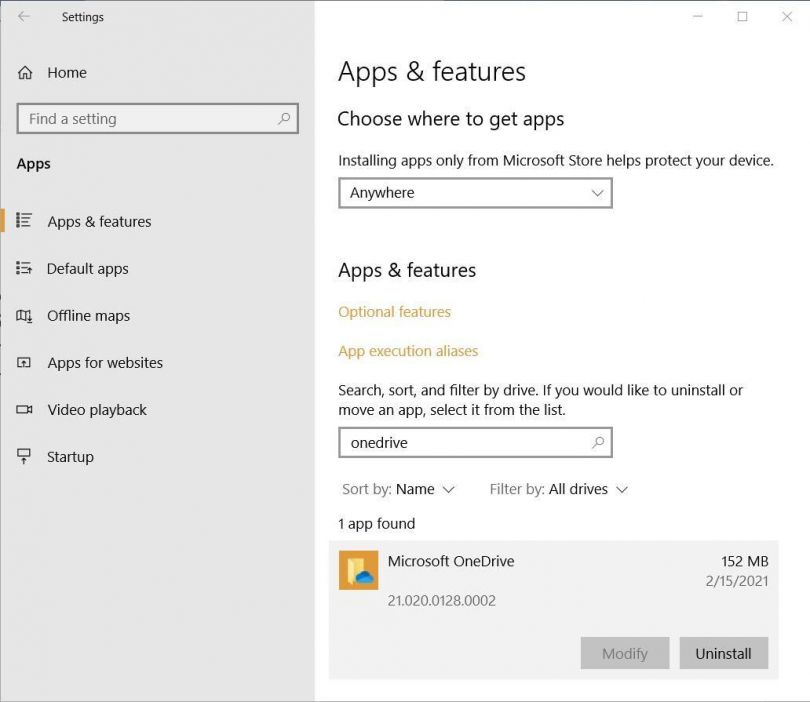The height and width of the screenshot is (702, 810).
Task: Click the Offline maps map icon
Action: [22, 315]
